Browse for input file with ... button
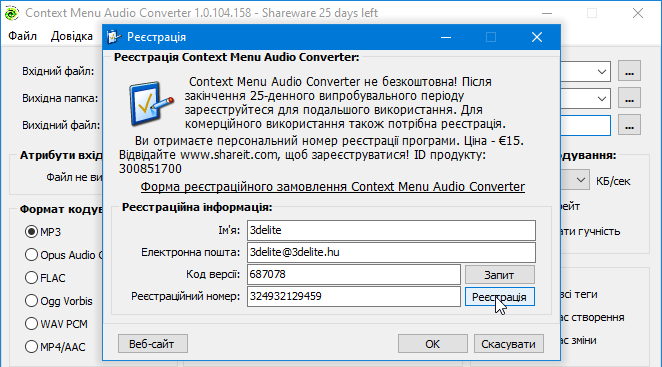This screenshot has width=662, height=367. [x=629, y=71]
